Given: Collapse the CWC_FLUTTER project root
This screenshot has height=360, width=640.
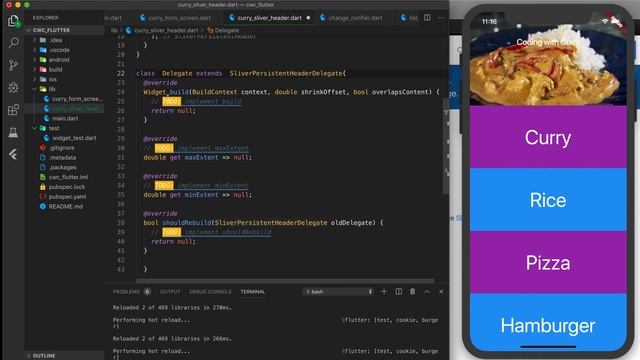Looking at the screenshot, I should point(51,30).
